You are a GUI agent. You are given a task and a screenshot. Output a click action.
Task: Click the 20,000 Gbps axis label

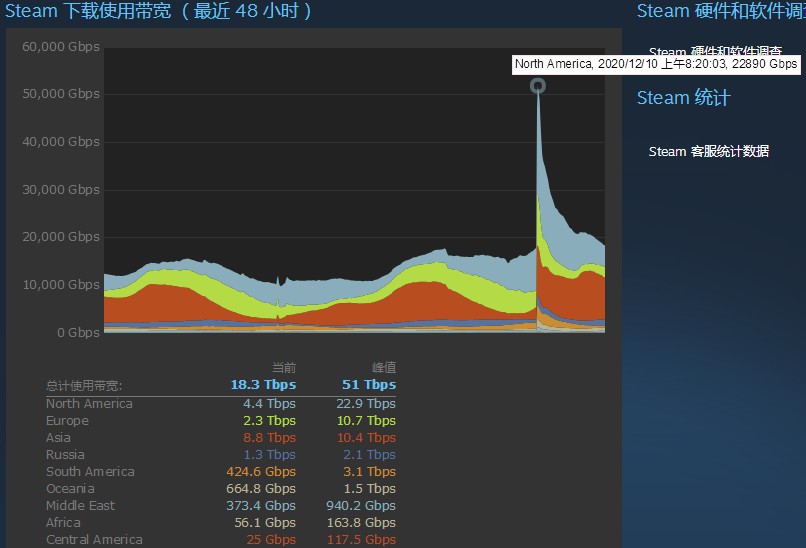pyautogui.click(x=61, y=236)
